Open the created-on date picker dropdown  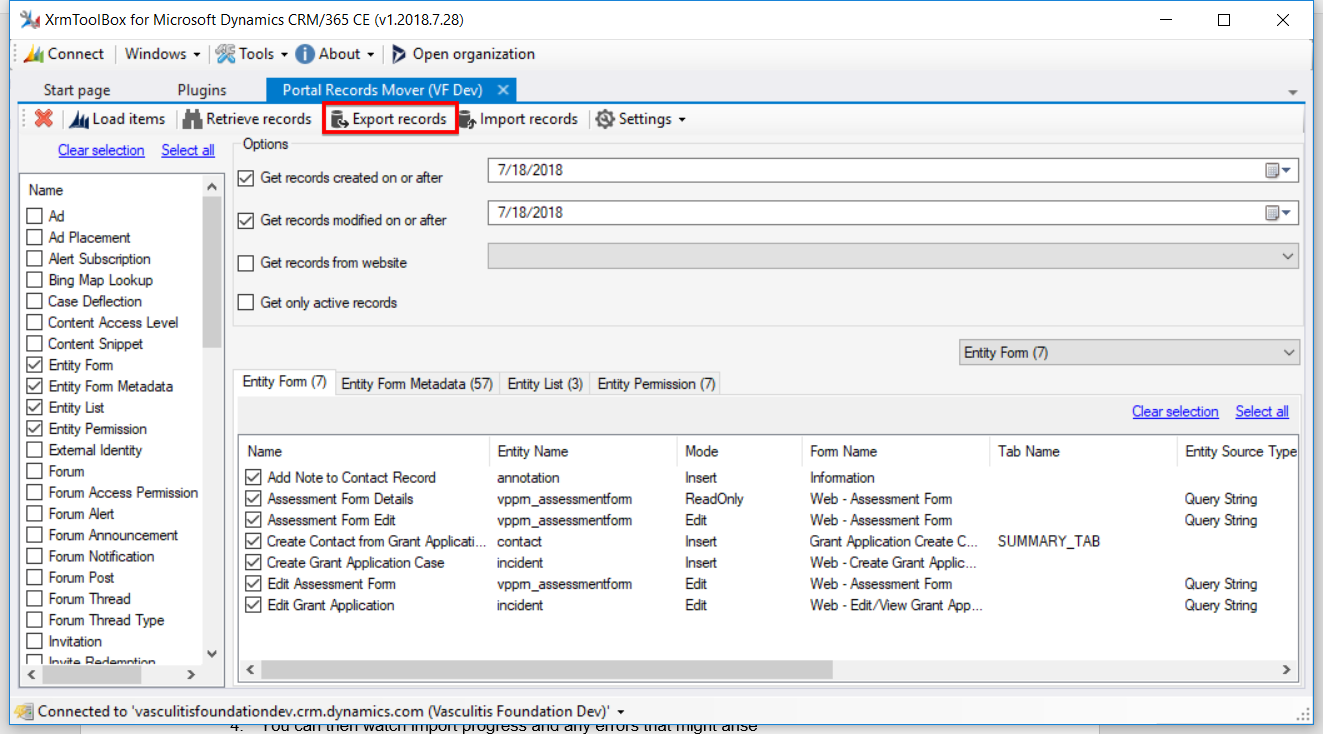pyautogui.click(x=1279, y=171)
